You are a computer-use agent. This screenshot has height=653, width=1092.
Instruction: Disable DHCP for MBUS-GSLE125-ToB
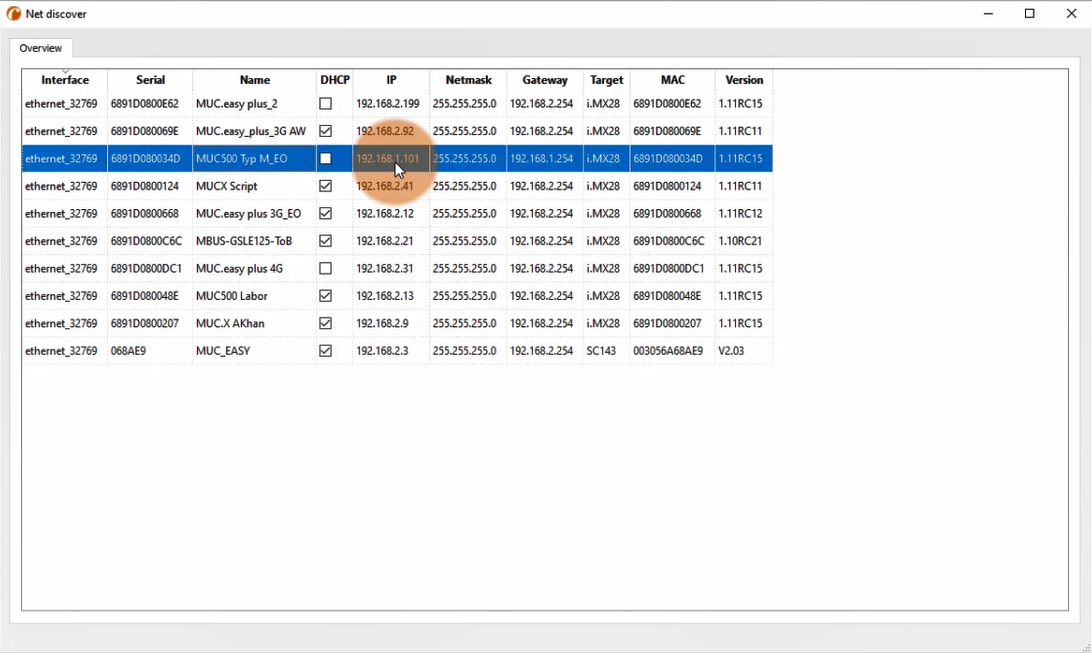(325, 241)
